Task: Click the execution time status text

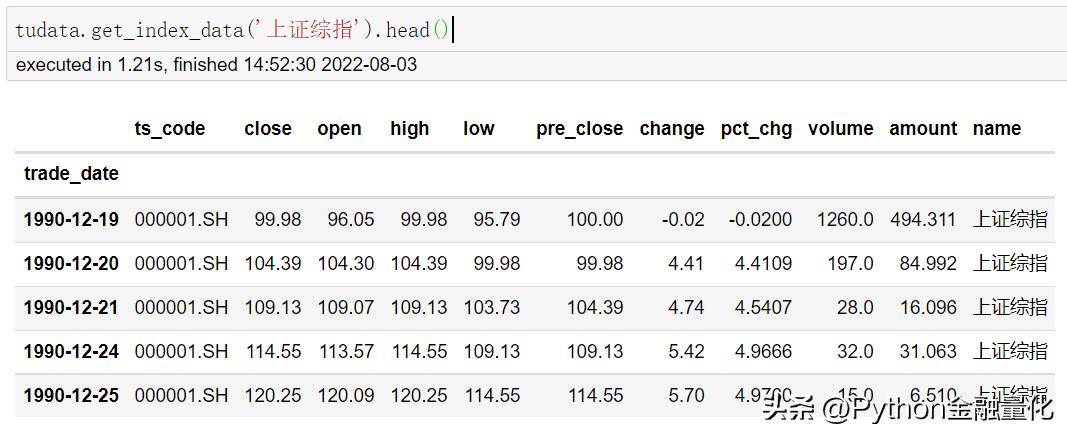Action: [216, 65]
